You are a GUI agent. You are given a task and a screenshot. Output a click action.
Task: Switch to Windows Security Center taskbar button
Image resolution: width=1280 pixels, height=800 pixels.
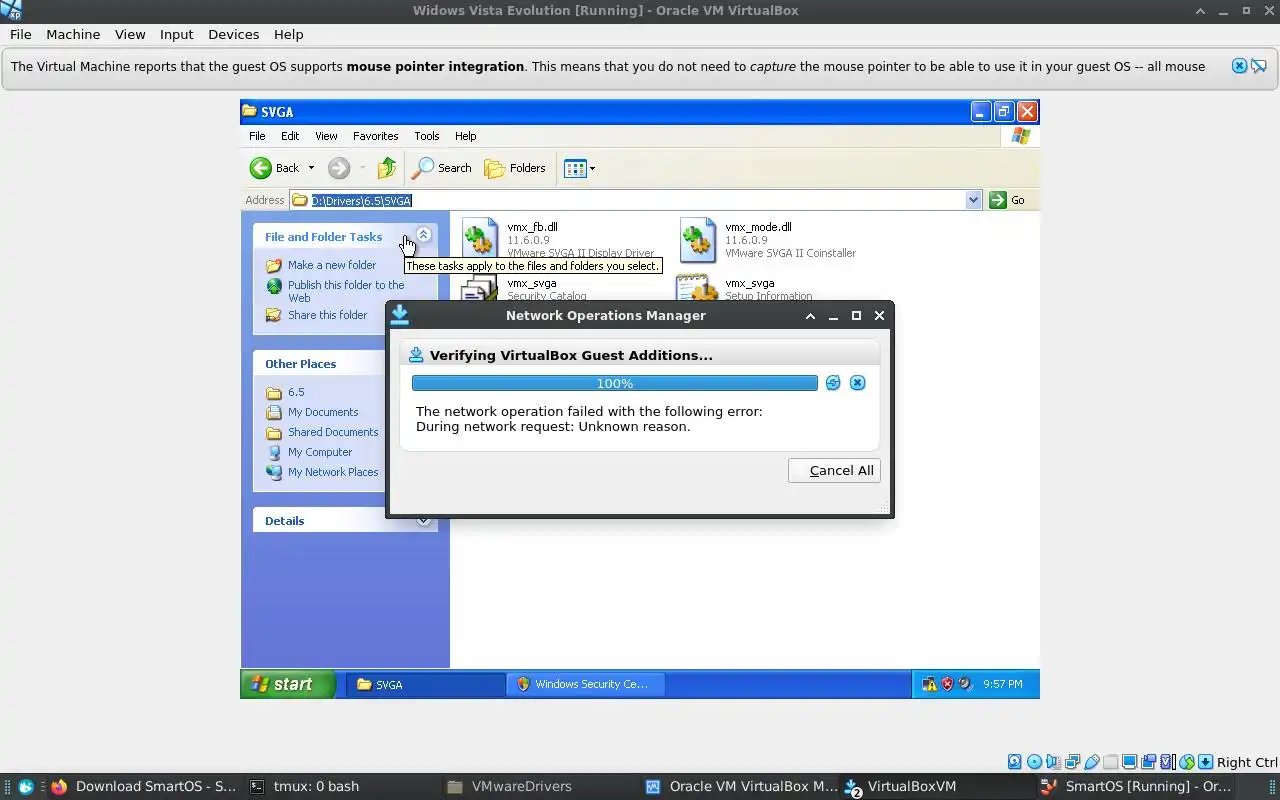coord(586,684)
